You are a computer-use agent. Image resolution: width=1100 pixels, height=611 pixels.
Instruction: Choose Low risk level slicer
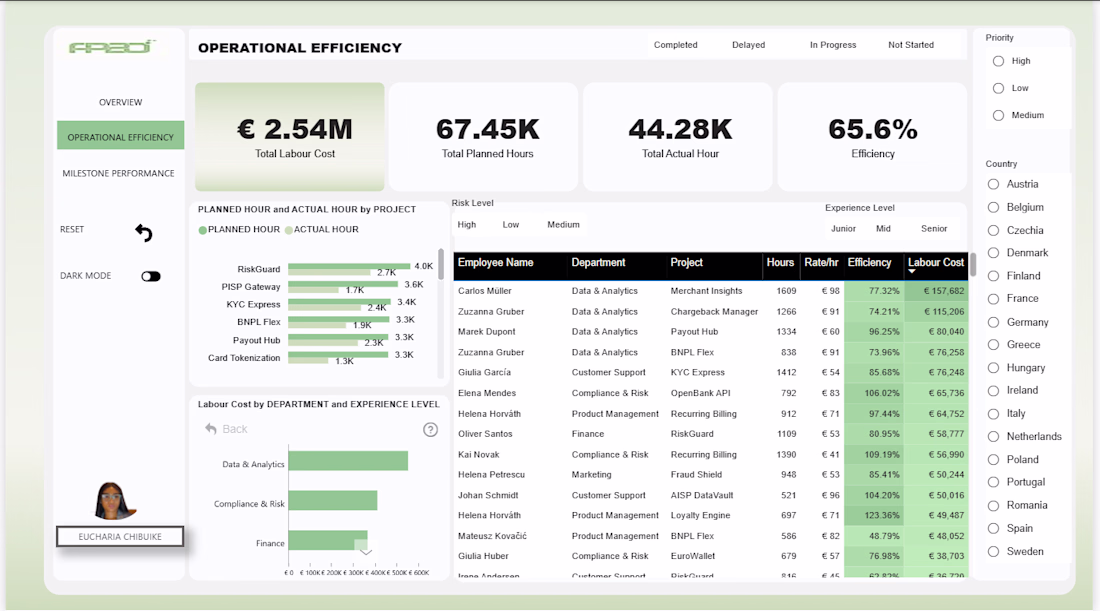[x=511, y=224]
